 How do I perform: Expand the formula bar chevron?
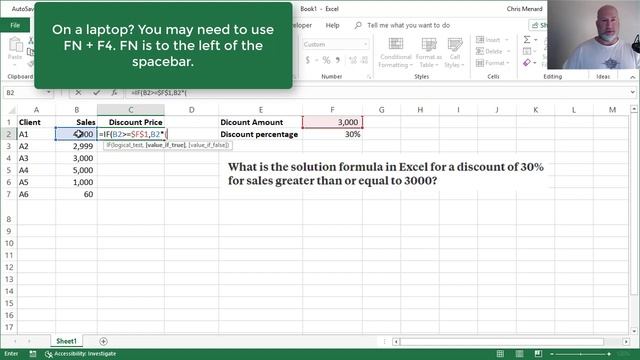pos(632,93)
